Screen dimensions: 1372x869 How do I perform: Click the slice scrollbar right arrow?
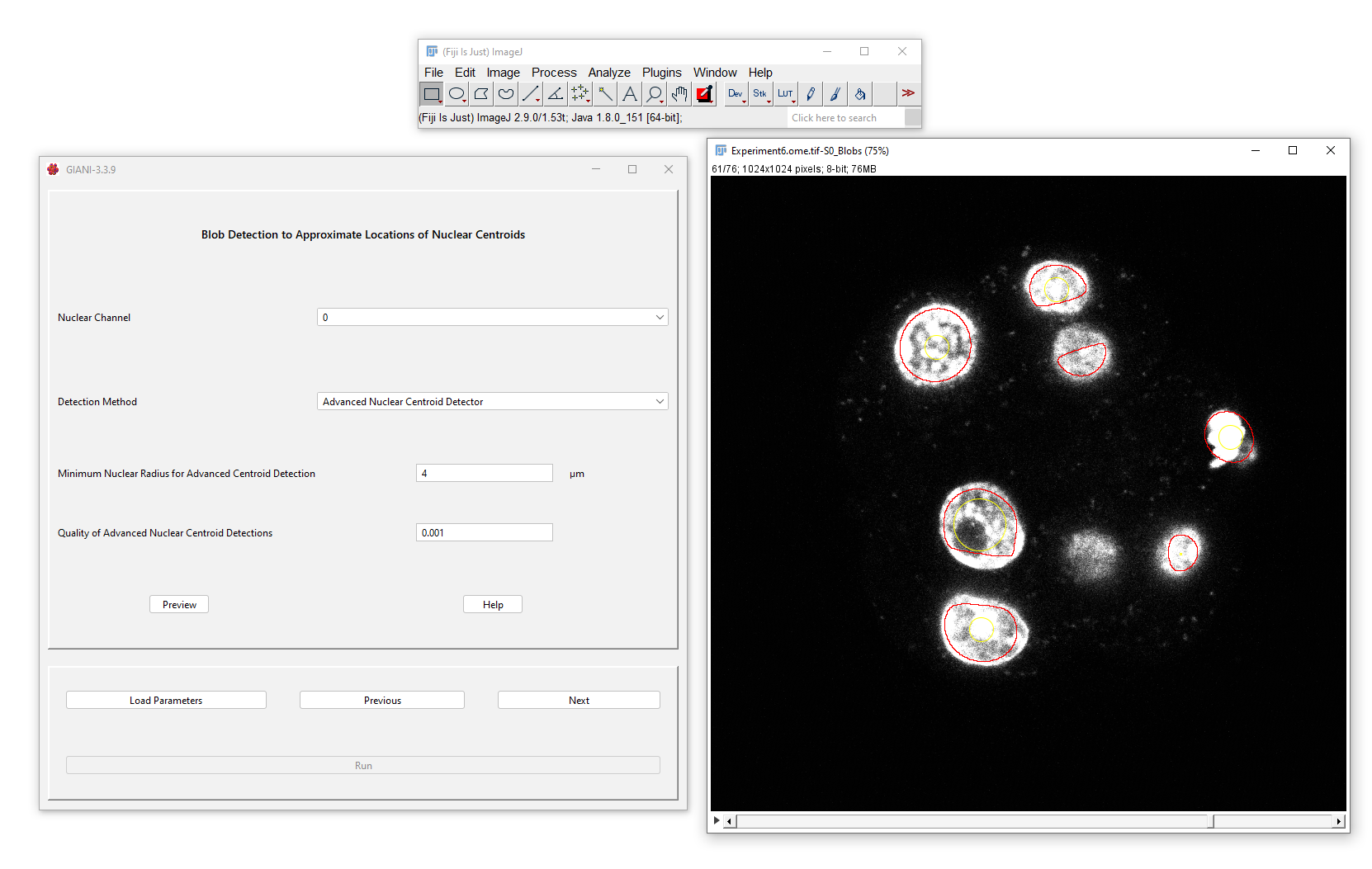[x=1338, y=822]
